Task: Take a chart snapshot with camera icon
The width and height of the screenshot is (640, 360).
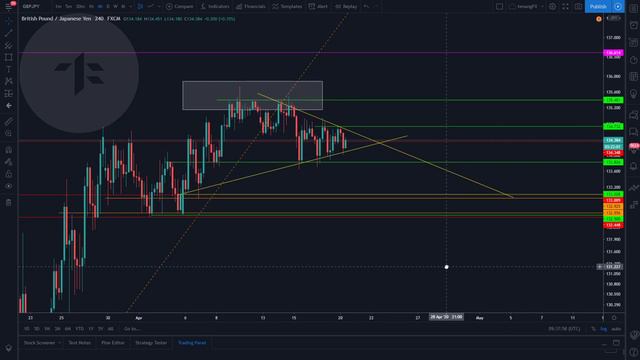Action: coord(578,7)
